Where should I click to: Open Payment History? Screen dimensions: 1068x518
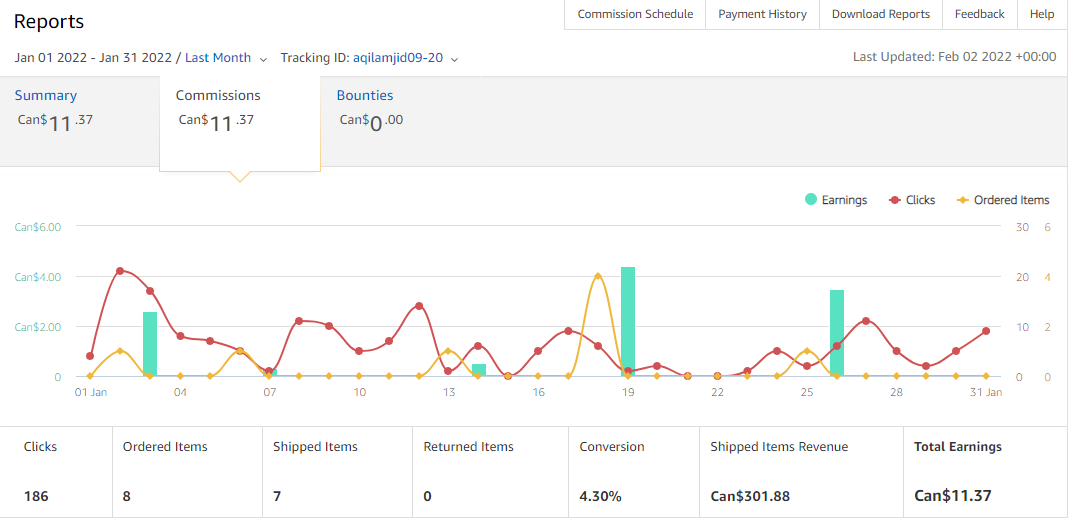click(762, 14)
